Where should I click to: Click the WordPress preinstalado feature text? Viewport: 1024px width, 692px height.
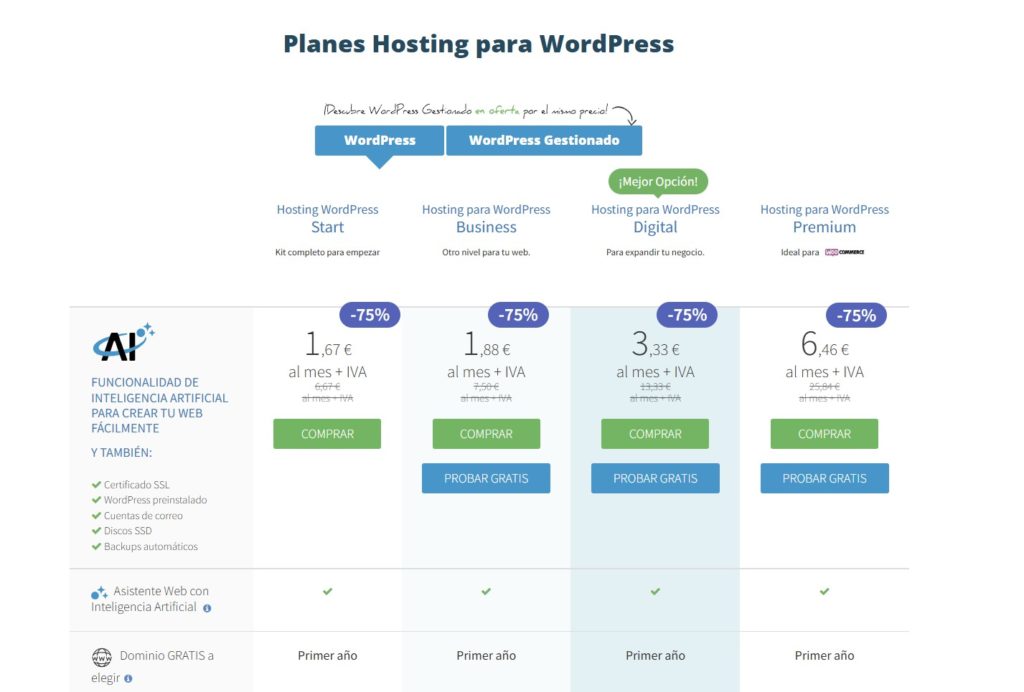click(x=155, y=500)
